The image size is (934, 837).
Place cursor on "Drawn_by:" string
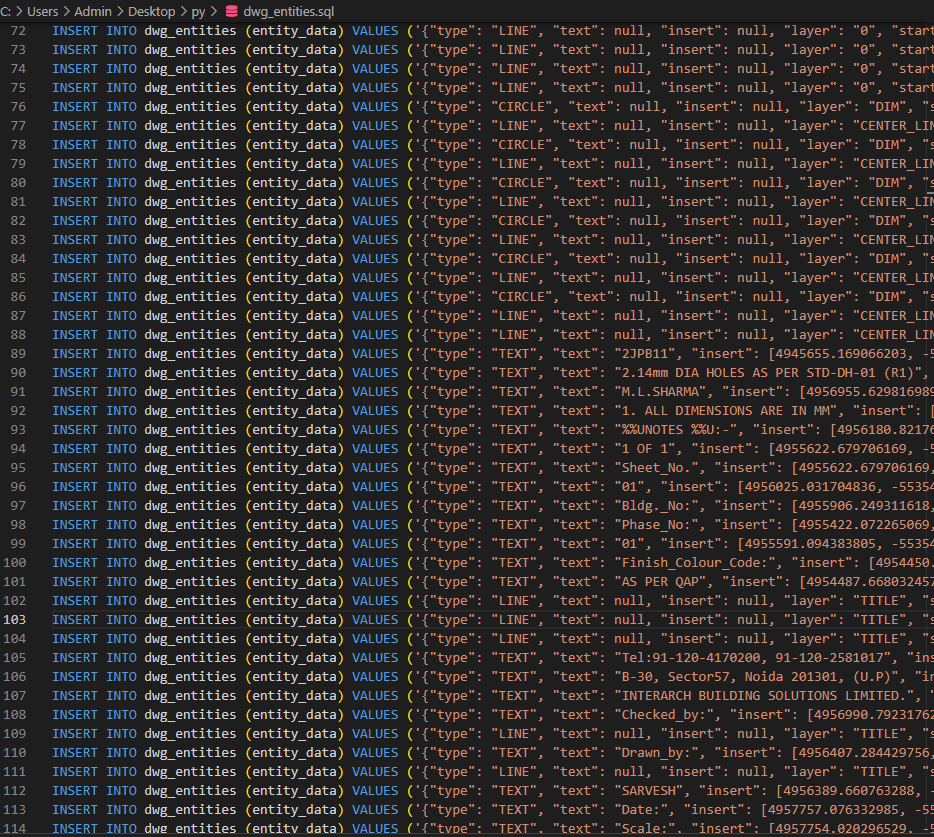point(660,752)
